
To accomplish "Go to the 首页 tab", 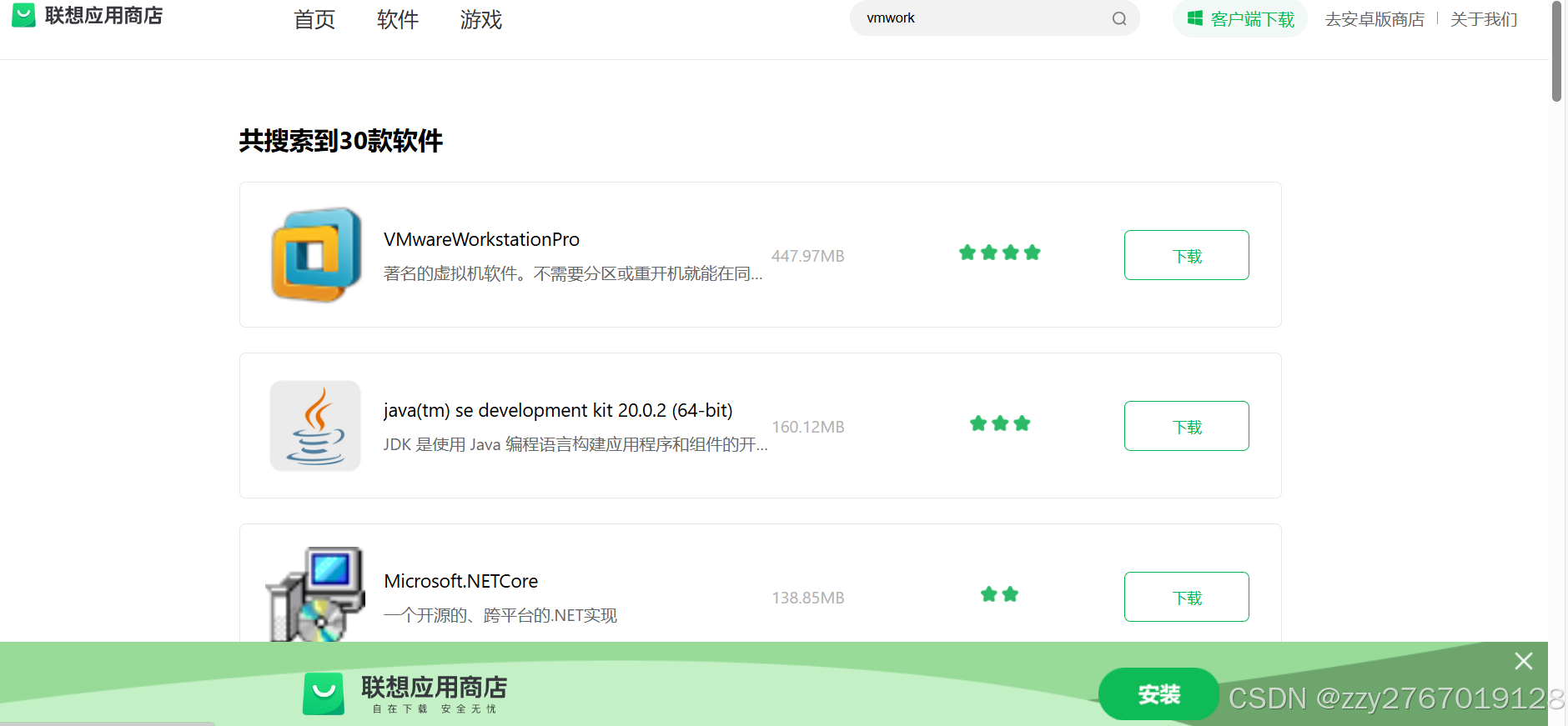I will 314,19.
